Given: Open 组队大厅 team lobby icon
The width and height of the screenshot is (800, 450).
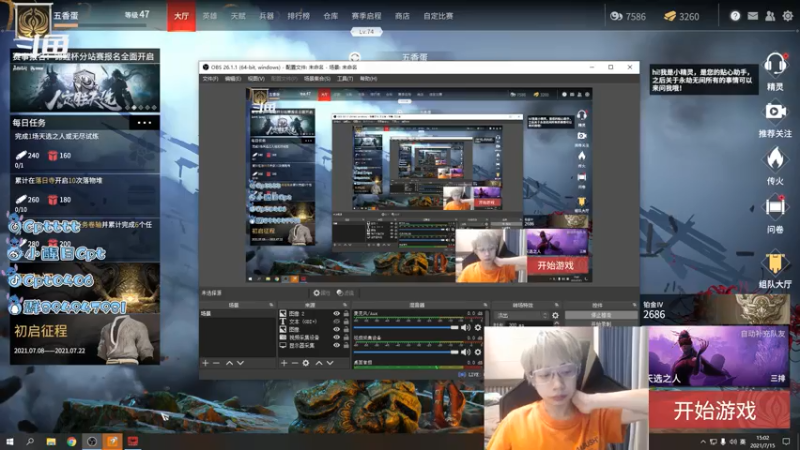Looking at the screenshot, I should [x=774, y=263].
